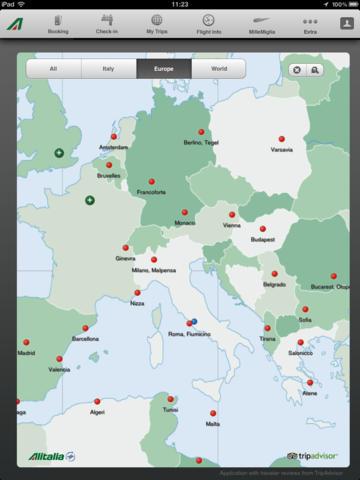Tap the Roma, Fiumicino label
The width and height of the screenshot is (360, 480).
click(x=189, y=334)
